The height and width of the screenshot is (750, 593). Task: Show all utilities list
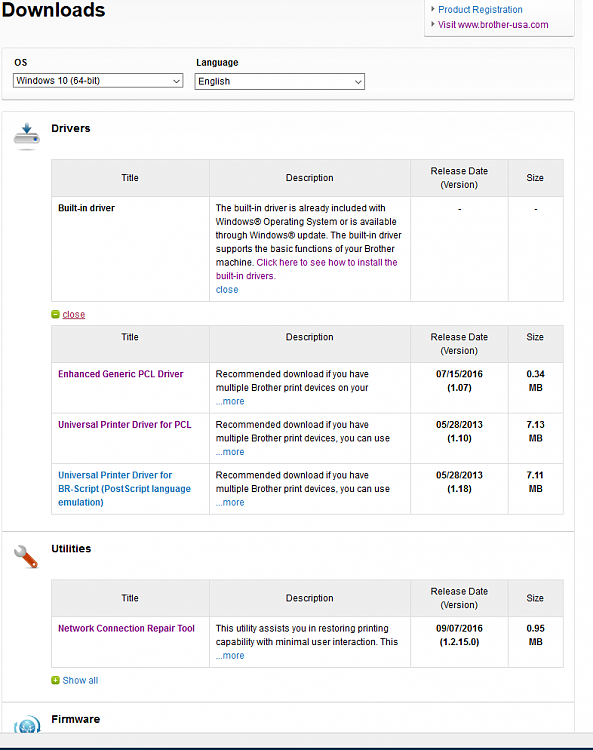(80, 680)
